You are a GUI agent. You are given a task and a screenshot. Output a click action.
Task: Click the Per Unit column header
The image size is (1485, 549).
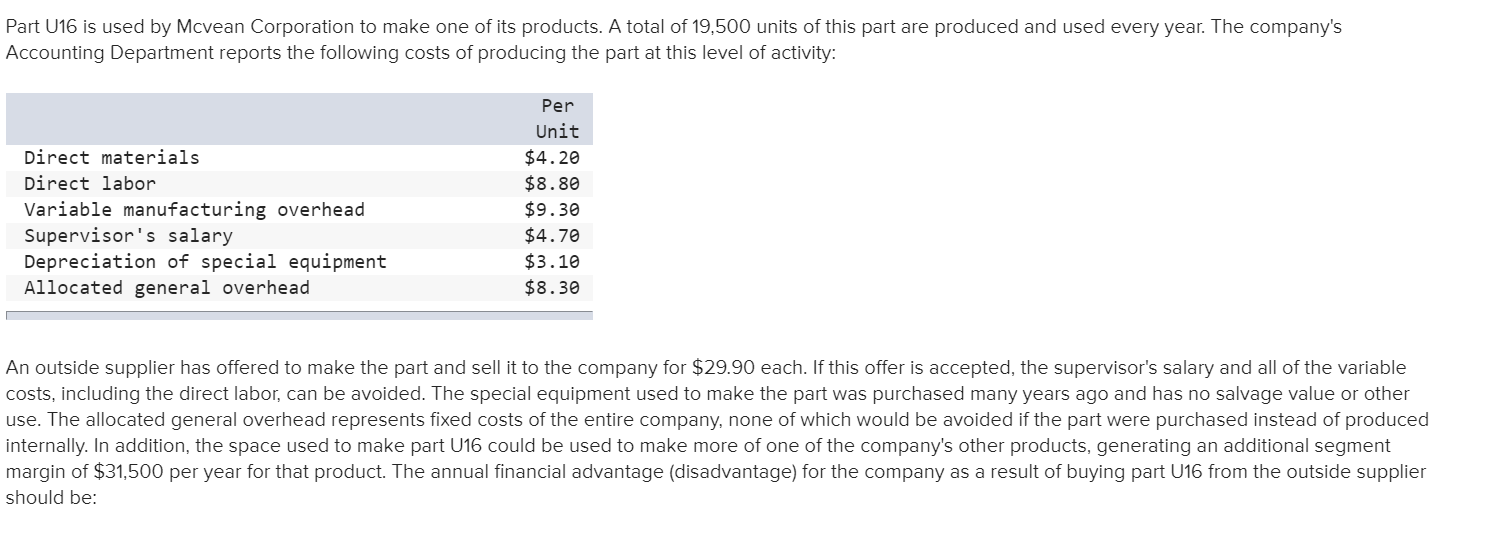pos(557,118)
